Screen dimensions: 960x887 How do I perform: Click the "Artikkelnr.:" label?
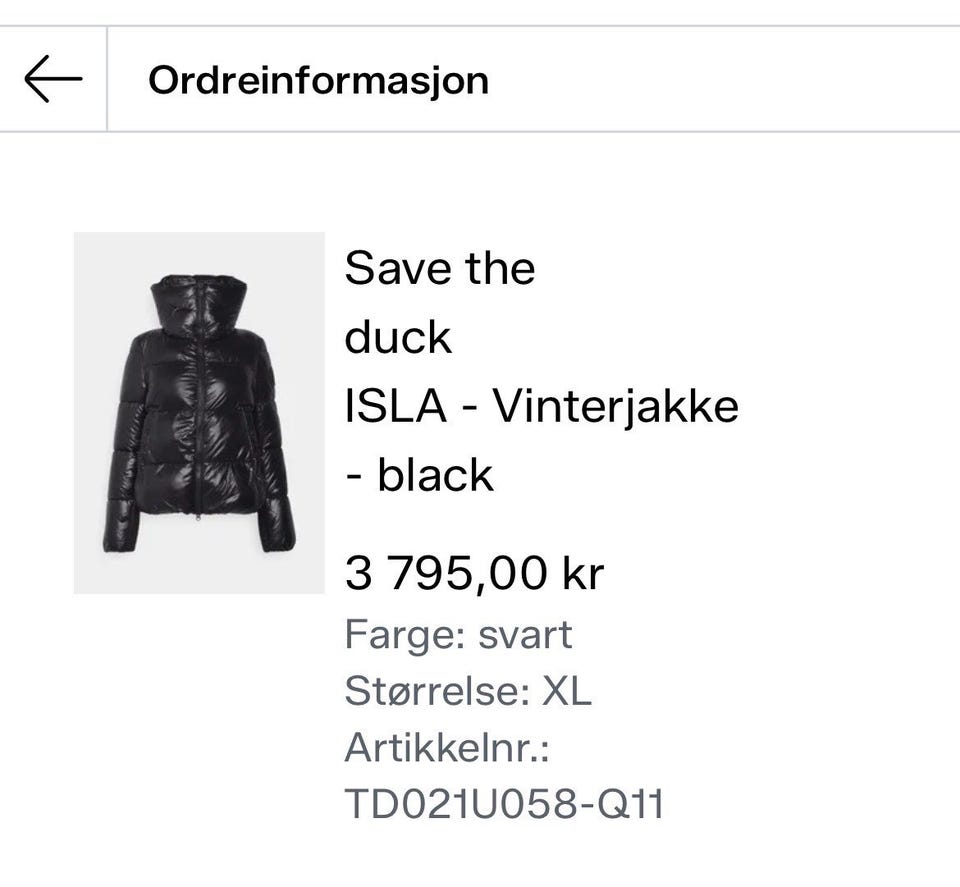tap(447, 748)
